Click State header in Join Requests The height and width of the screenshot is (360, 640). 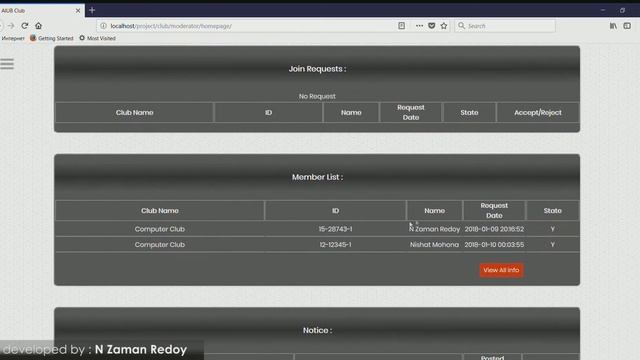[469, 112]
